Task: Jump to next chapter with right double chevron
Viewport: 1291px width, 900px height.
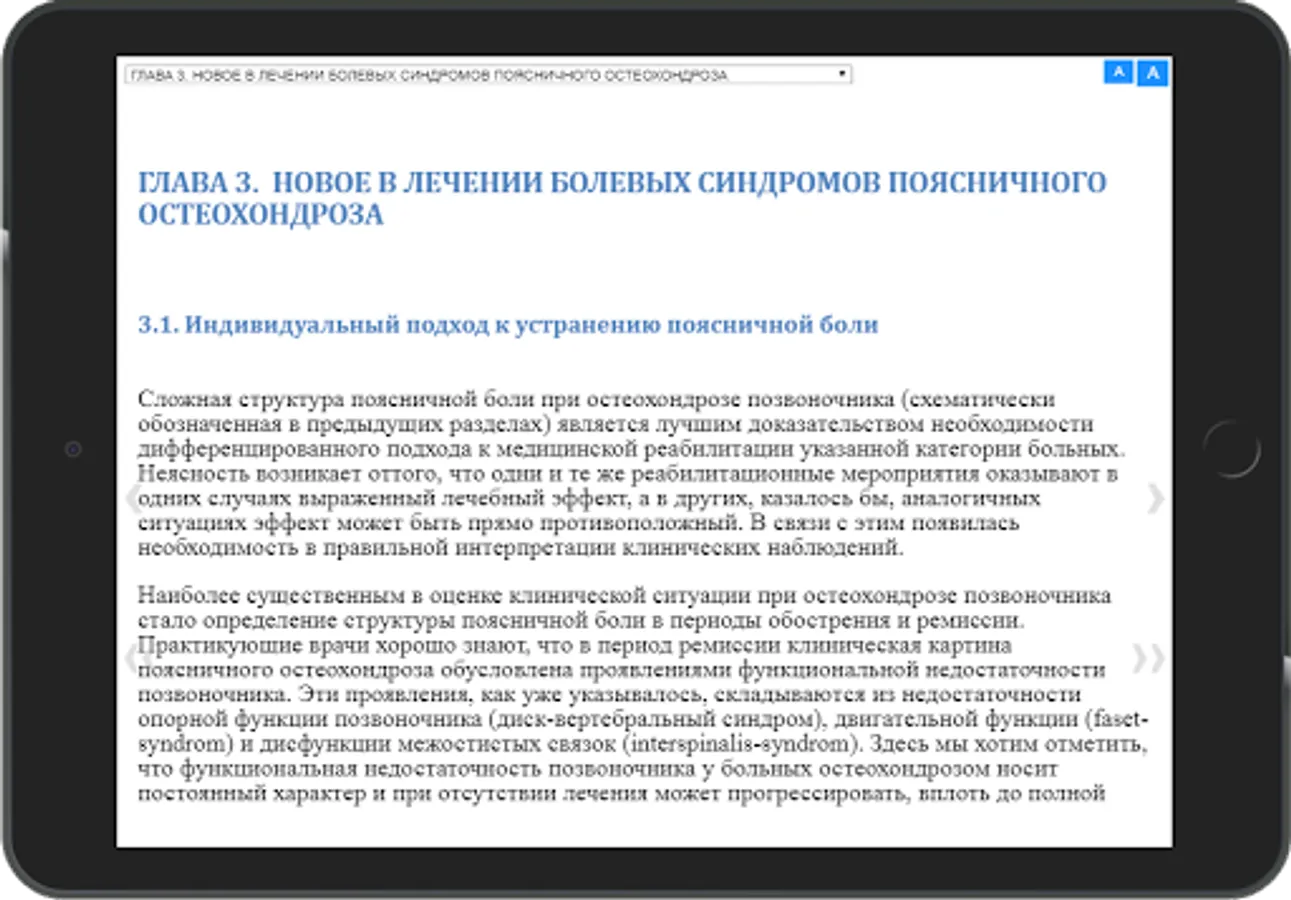Action: coord(1149,657)
